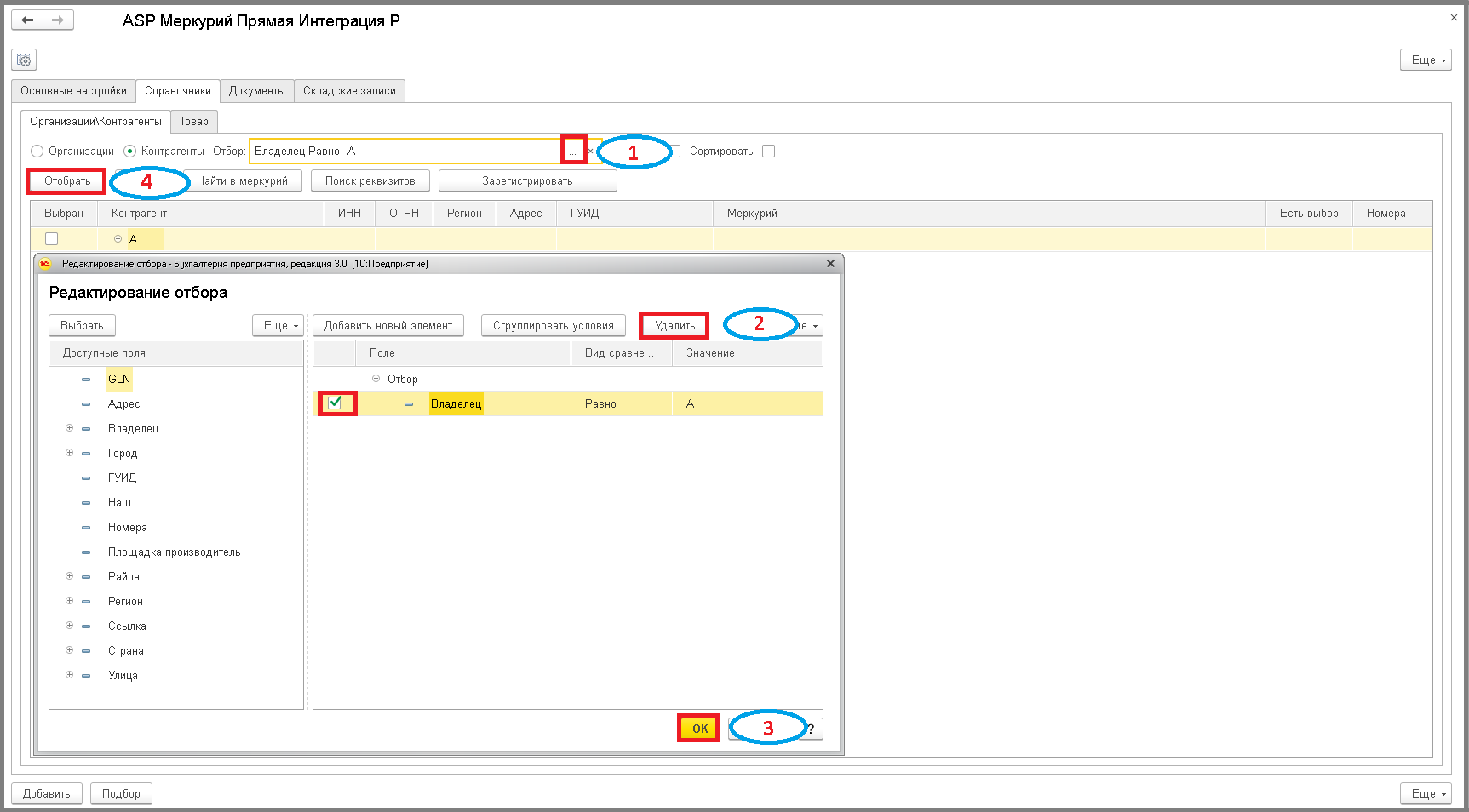This screenshot has width=1469, height=812.
Task: Collapse the Отбор group in filter list
Action: coord(376,379)
